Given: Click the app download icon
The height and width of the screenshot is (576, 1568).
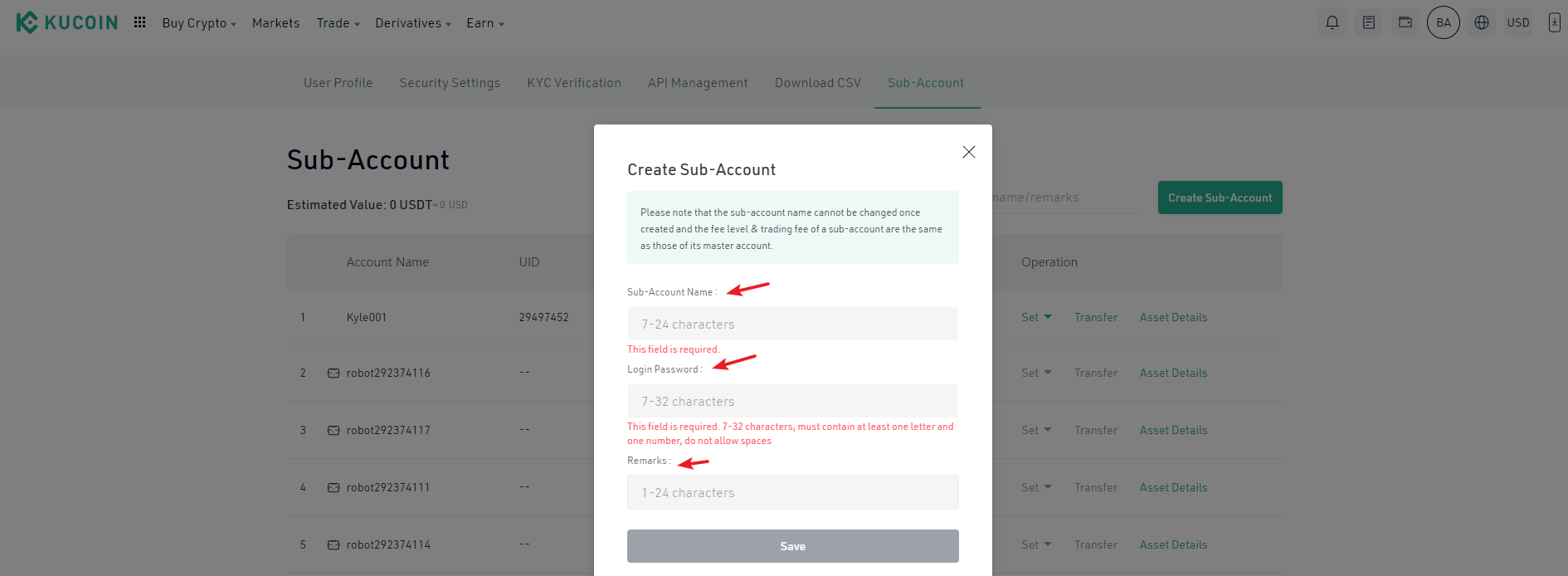Looking at the screenshot, I should (1555, 22).
